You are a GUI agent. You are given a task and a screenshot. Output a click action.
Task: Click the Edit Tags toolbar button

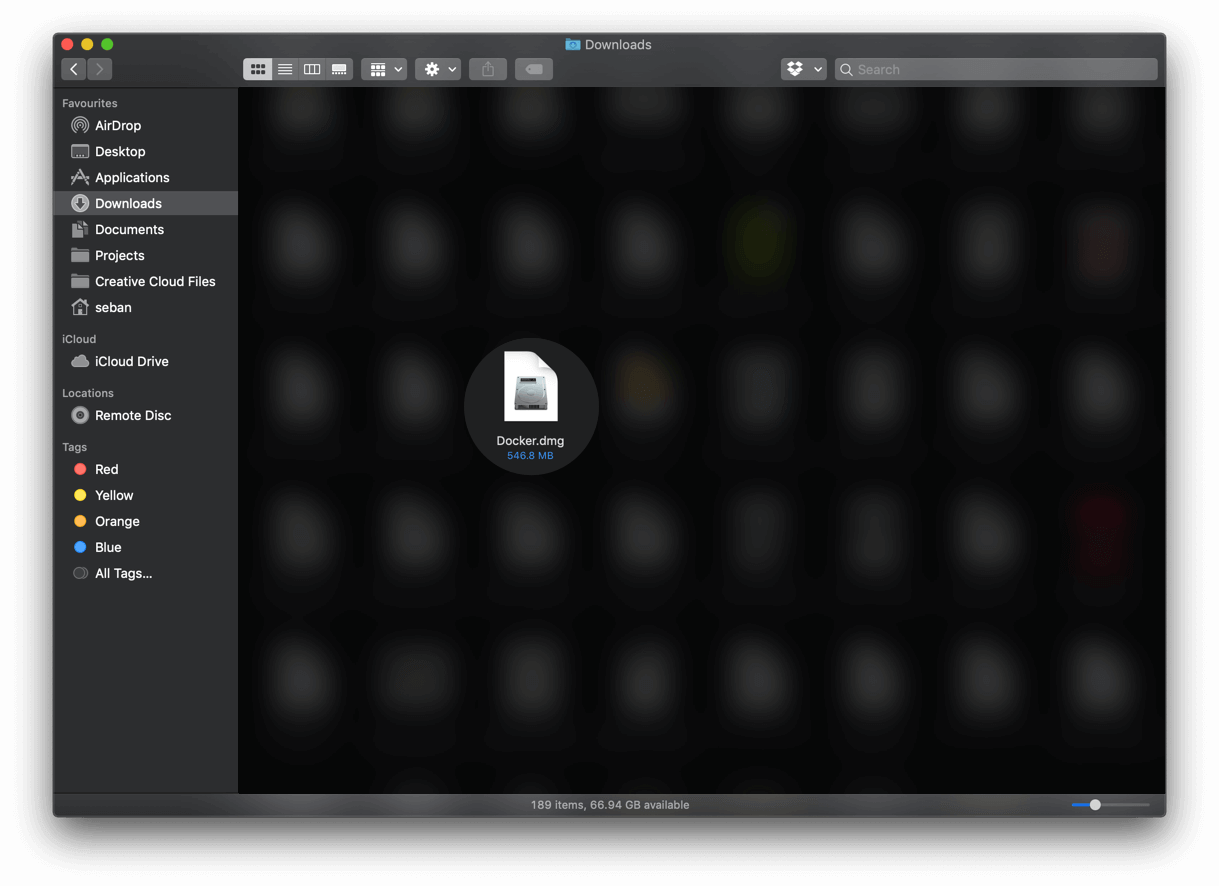click(534, 69)
